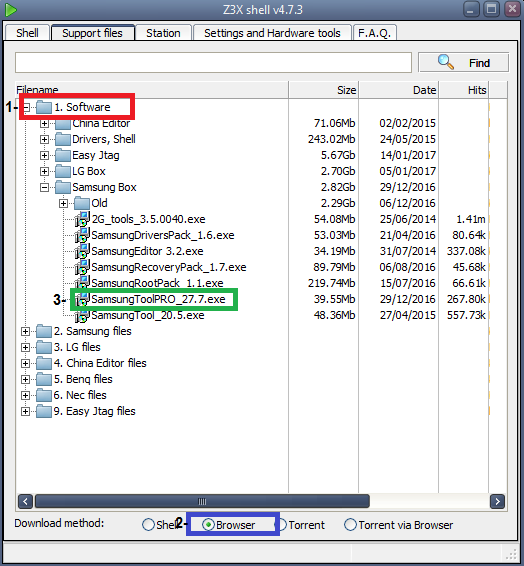This screenshot has width=524, height=566.
Task: Select the Browser download method
Action: pos(208,524)
